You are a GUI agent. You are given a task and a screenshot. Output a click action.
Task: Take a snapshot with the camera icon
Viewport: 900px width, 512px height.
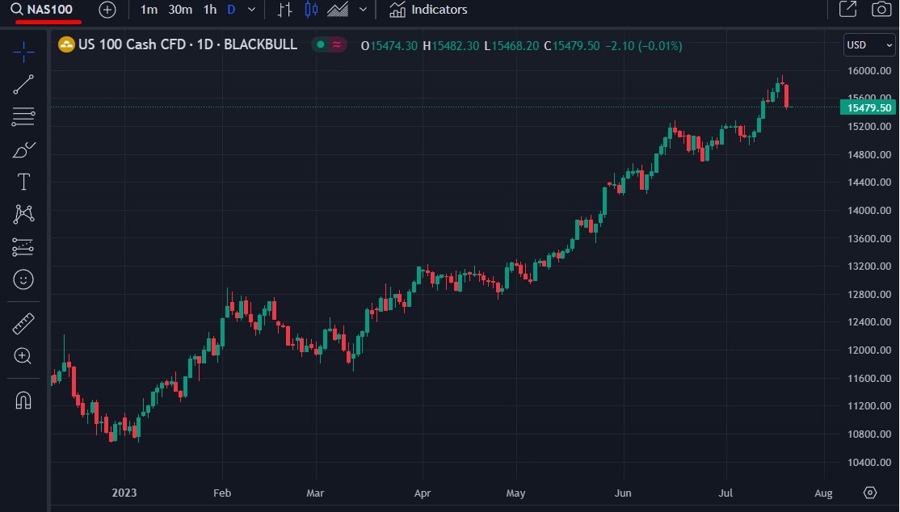point(881,9)
